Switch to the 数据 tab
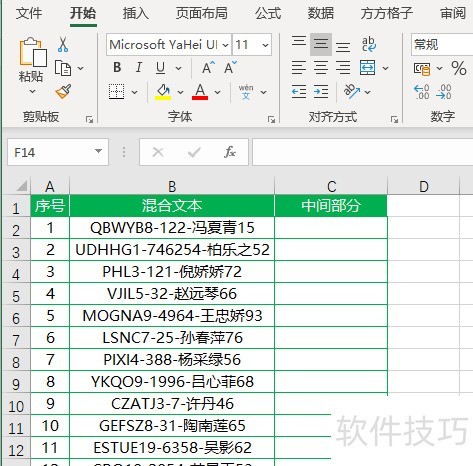This screenshot has height=466, width=473. (x=320, y=13)
